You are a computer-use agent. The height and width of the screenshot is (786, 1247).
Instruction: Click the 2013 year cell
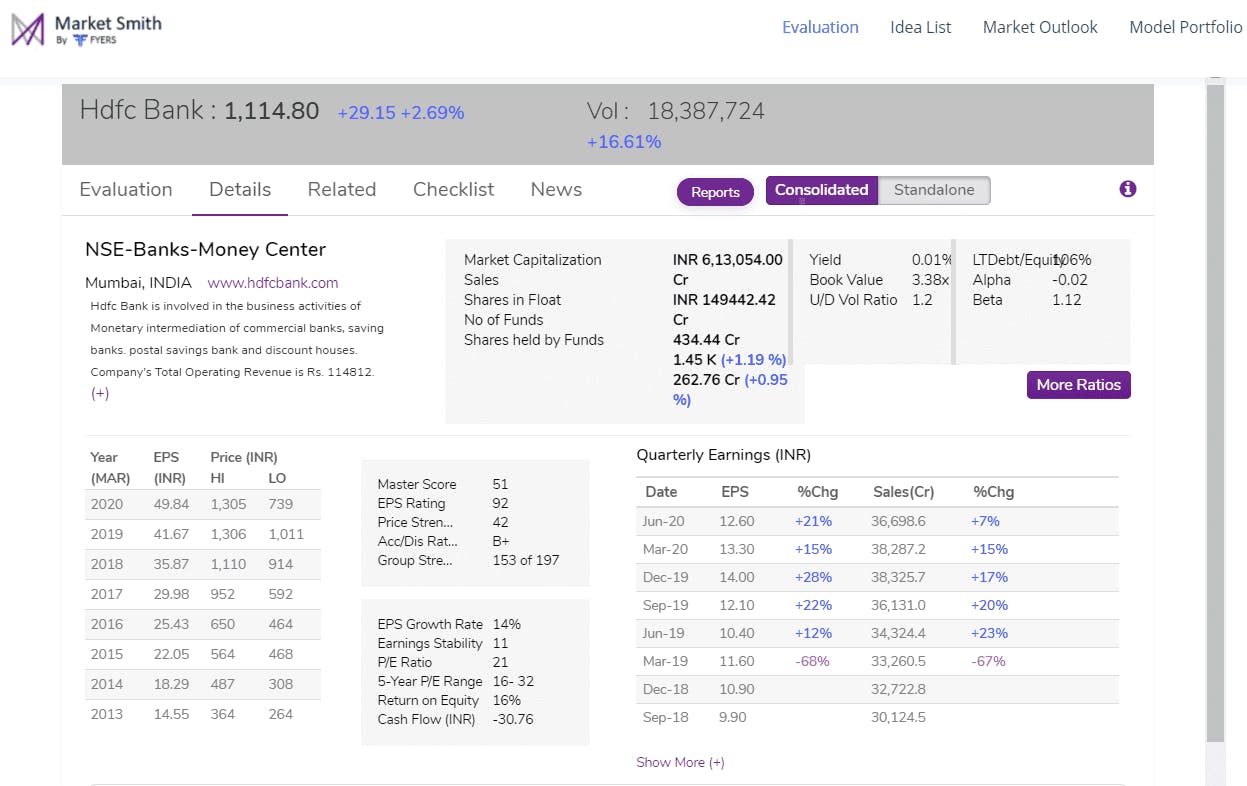107,714
